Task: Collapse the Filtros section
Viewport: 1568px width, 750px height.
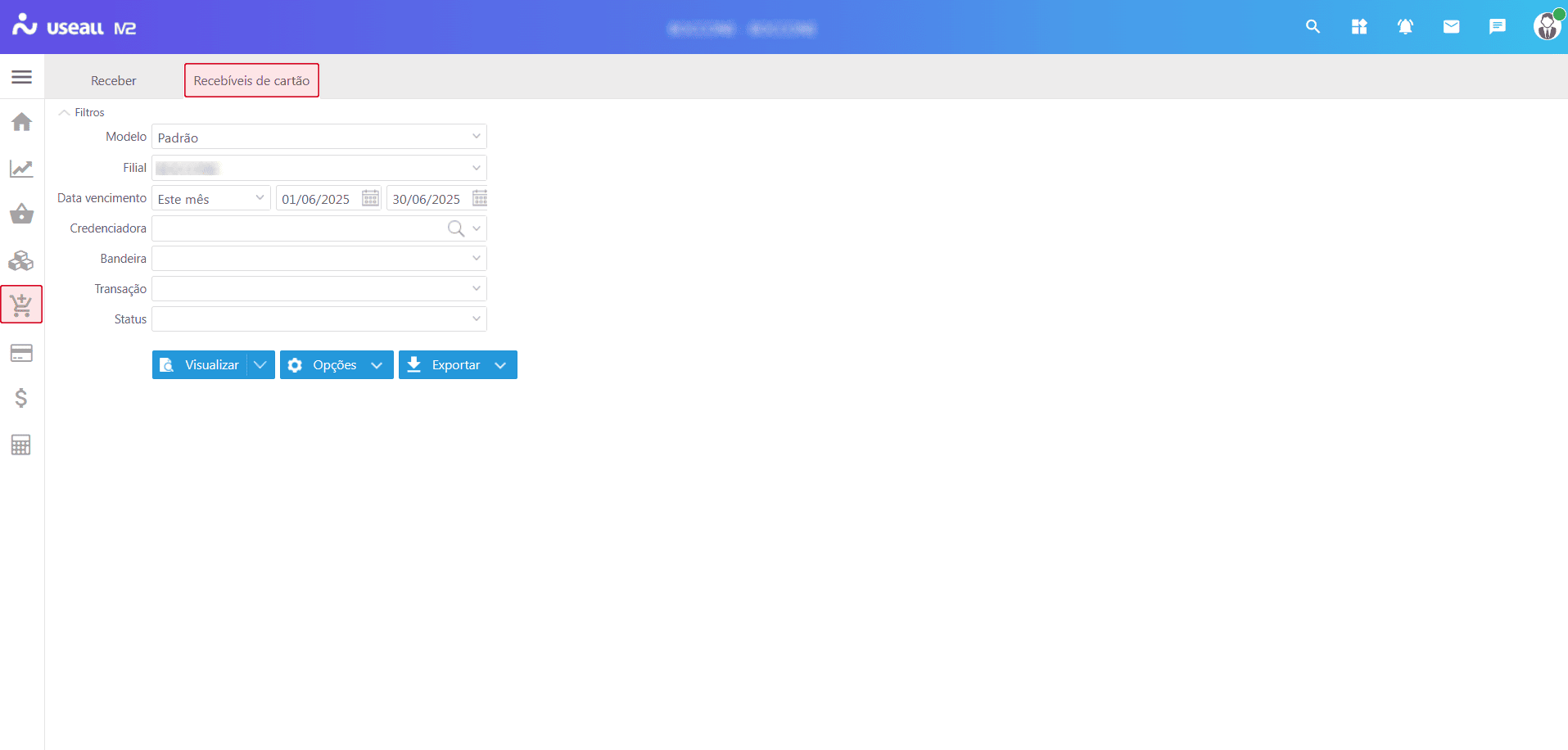Action: tap(65, 113)
